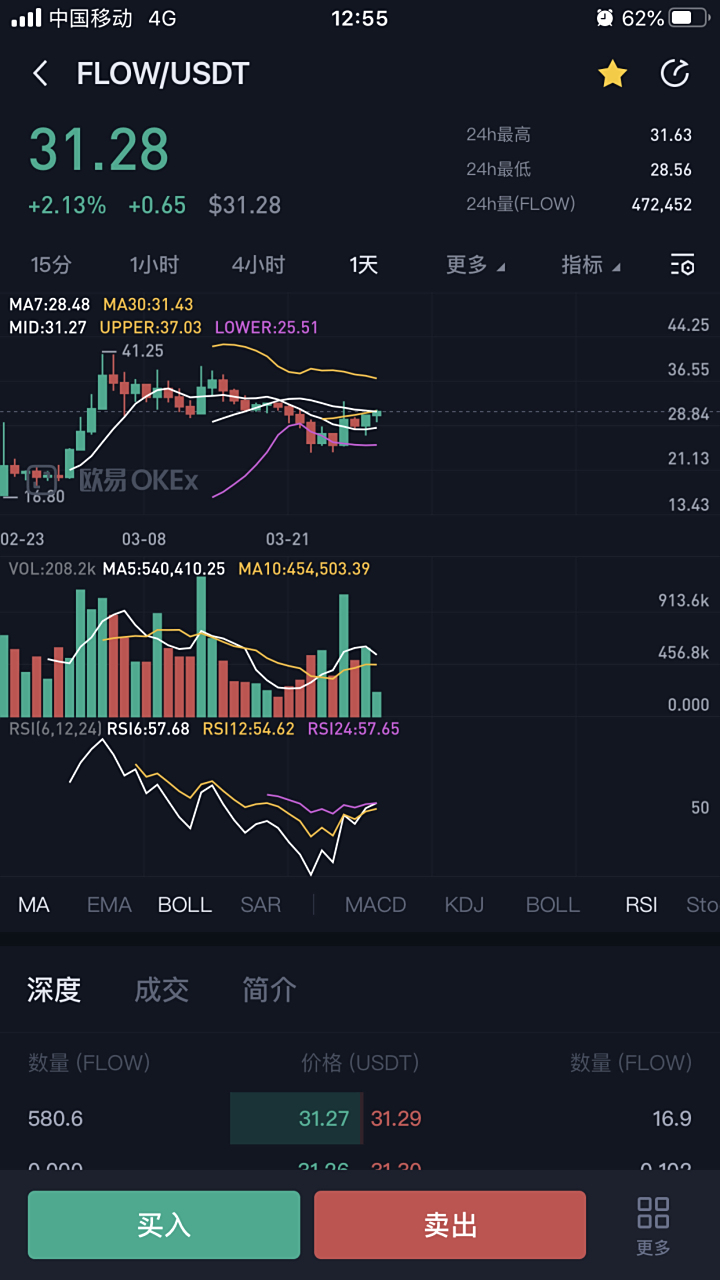Tap the star to favorite FLOW/USDT
Screen dimensions: 720x1280
612,74
